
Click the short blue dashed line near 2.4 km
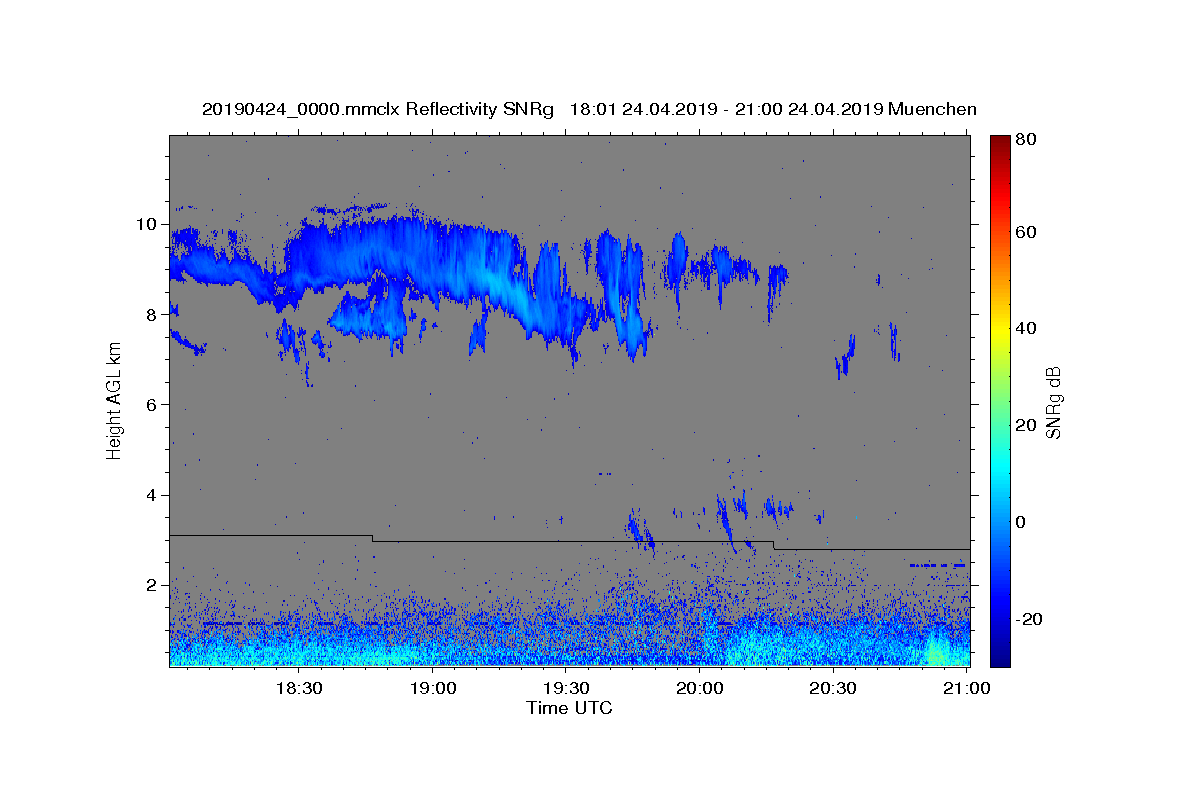[937, 565]
